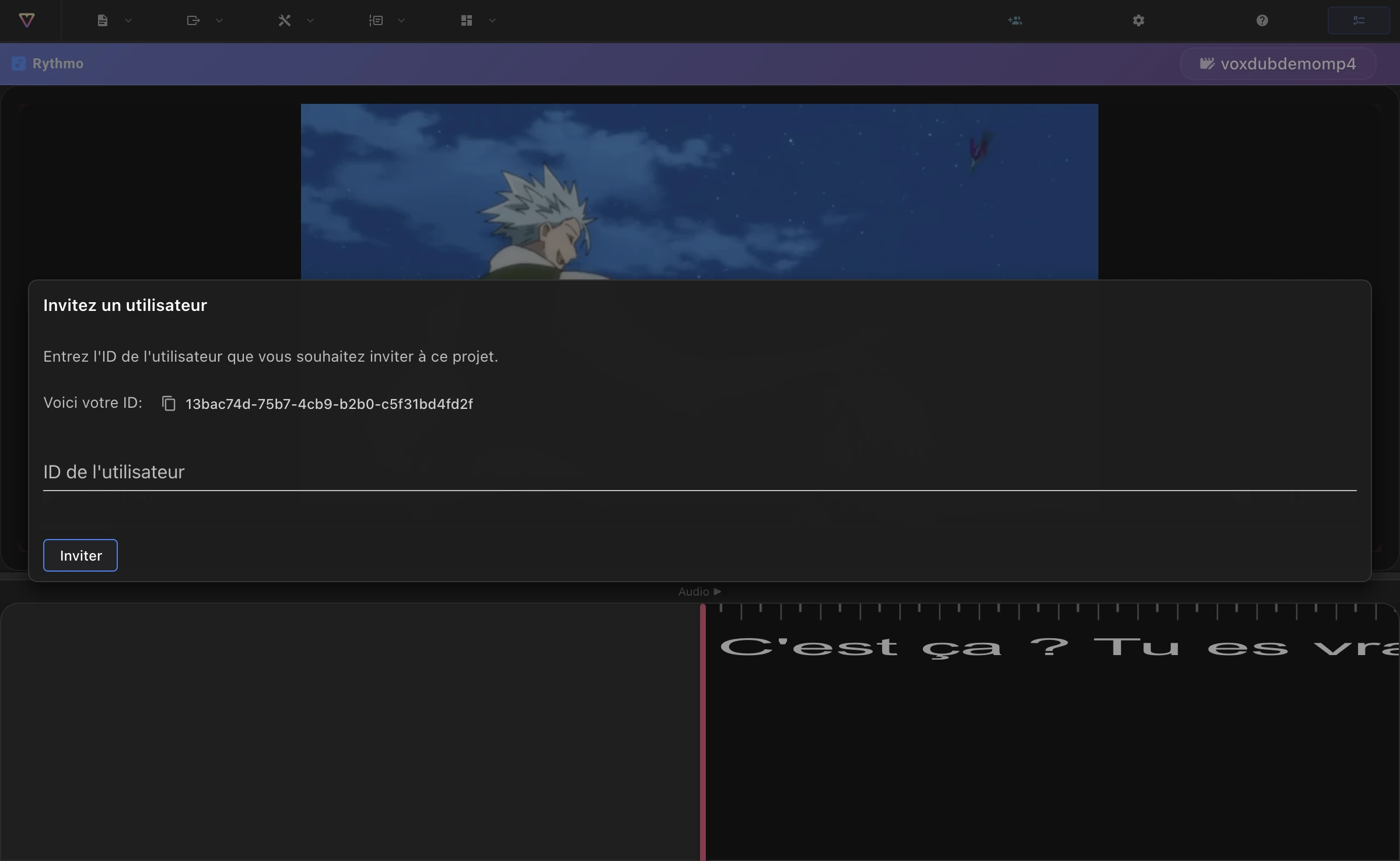Expand the chevron next to the list icon
The width and height of the screenshot is (1400, 861).
click(401, 20)
